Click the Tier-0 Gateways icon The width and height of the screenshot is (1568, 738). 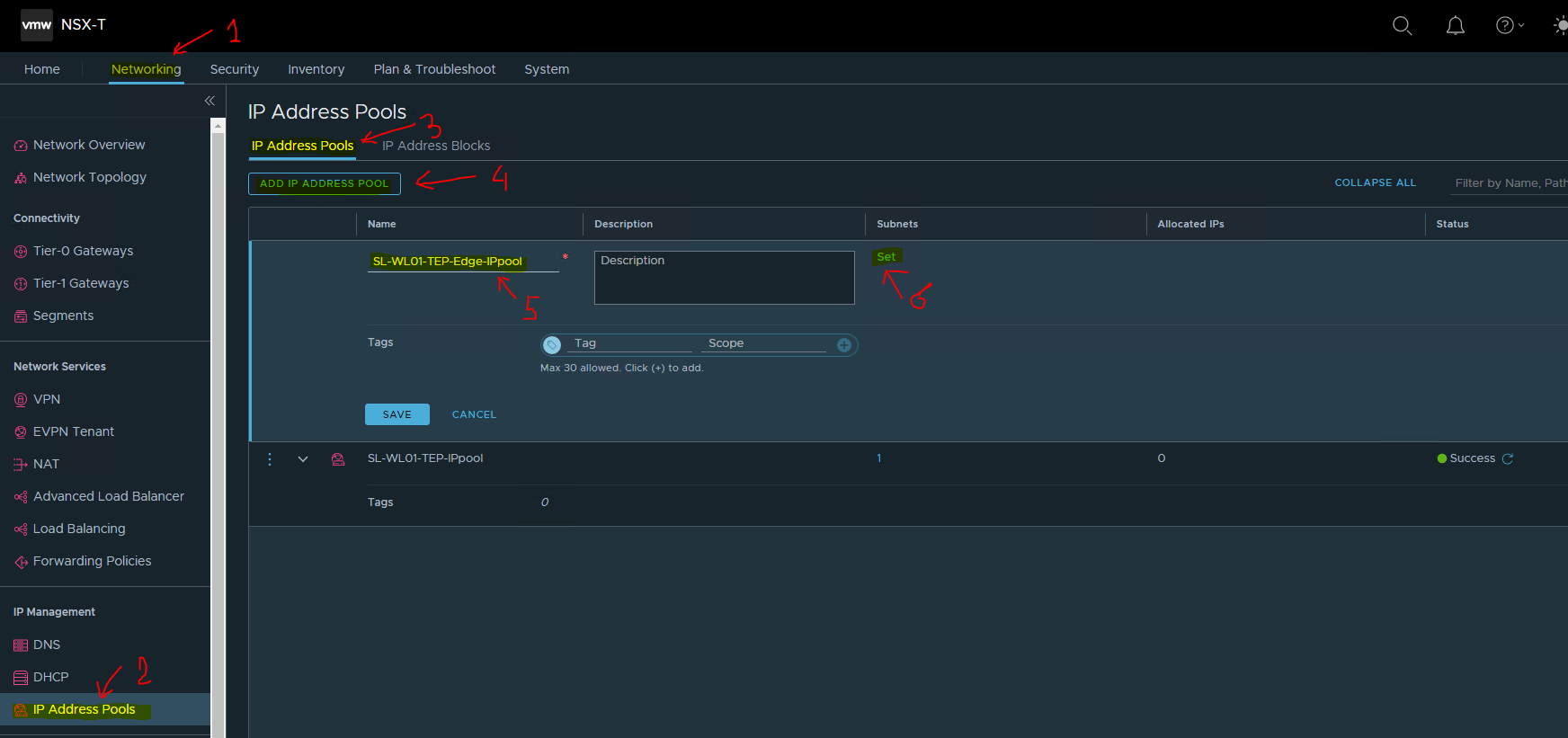tap(21, 252)
